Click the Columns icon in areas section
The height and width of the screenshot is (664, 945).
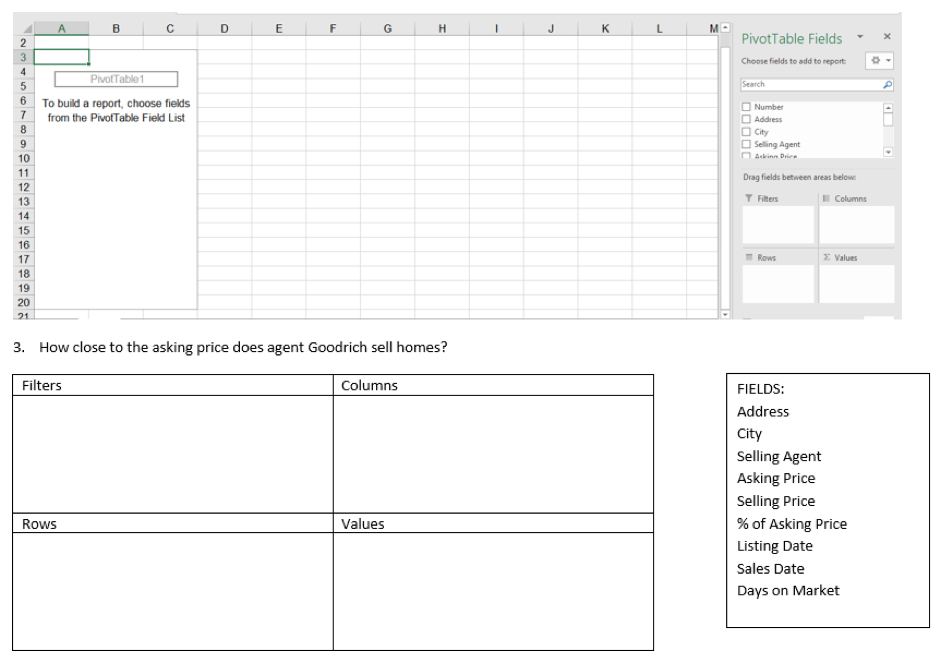pos(826,197)
